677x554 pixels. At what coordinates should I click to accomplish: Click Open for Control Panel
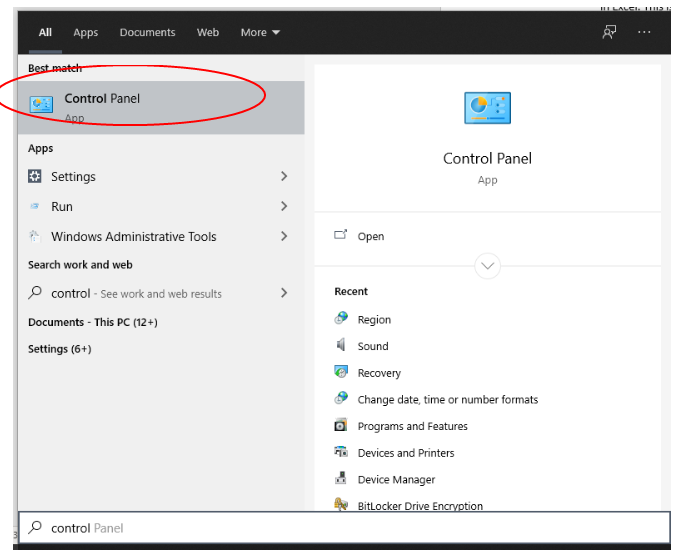(370, 237)
